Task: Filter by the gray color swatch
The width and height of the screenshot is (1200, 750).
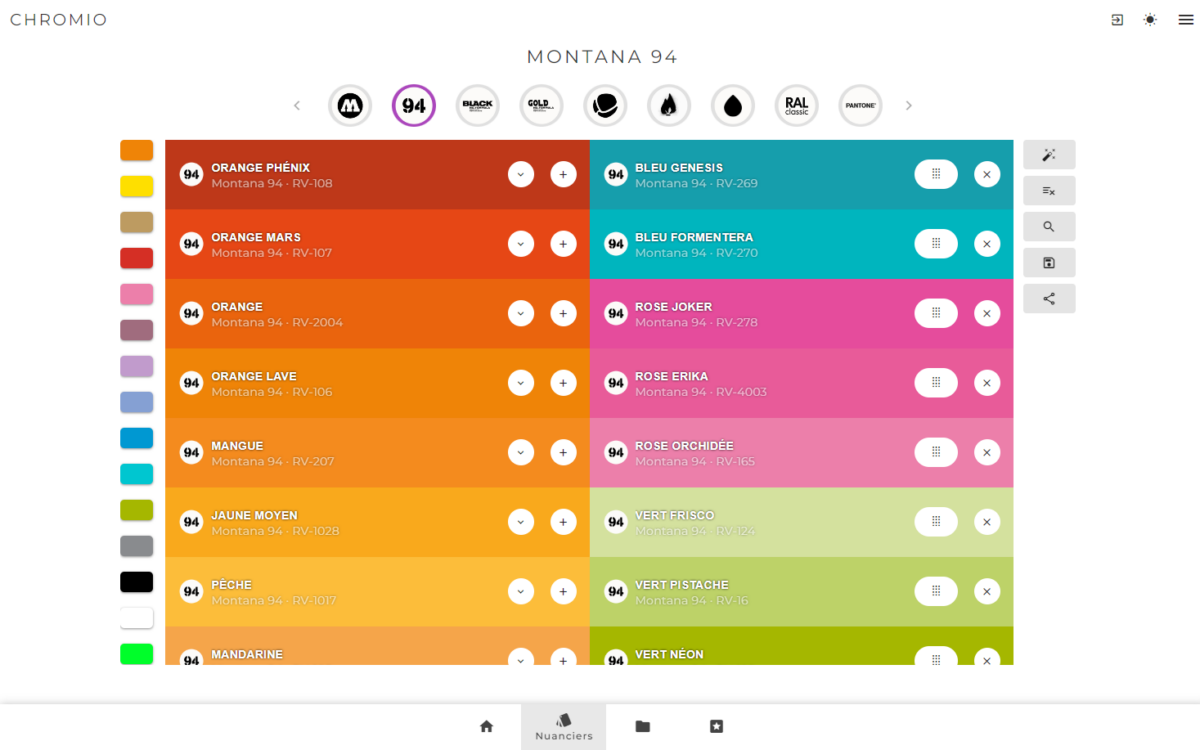Action: pyautogui.click(x=137, y=546)
